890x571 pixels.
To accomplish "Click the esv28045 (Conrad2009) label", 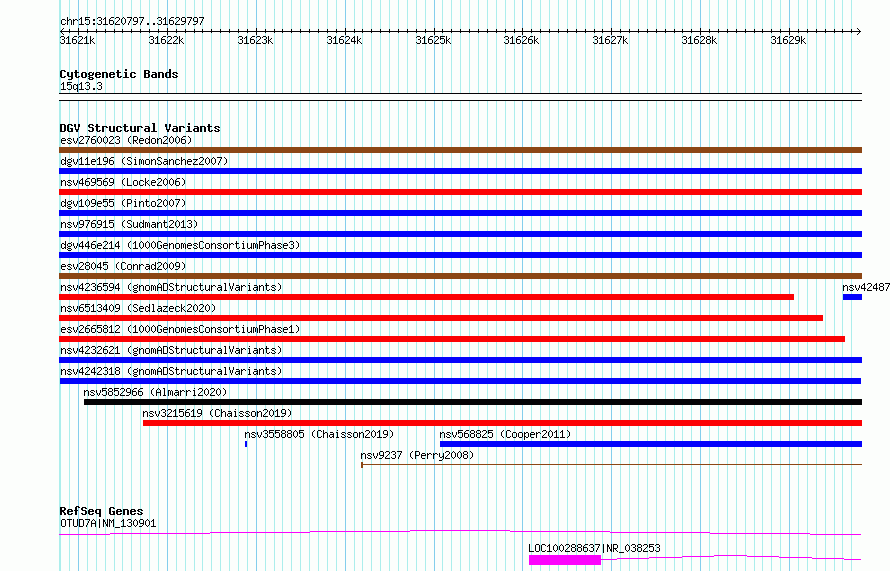I will click(123, 266).
